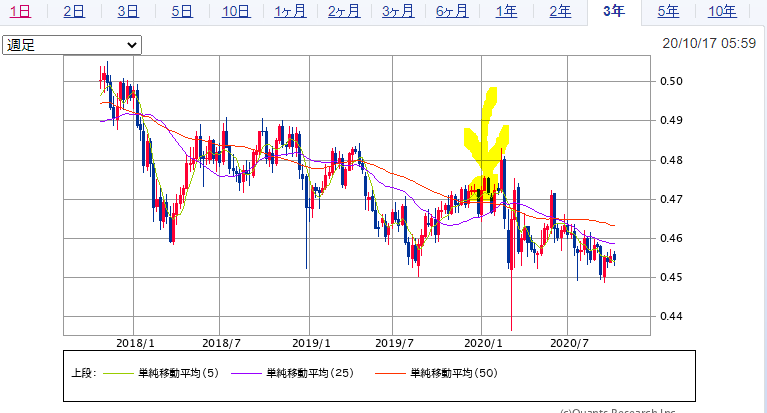
Task: Click the 2020/1 date axis label
Action: pyautogui.click(x=483, y=343)
